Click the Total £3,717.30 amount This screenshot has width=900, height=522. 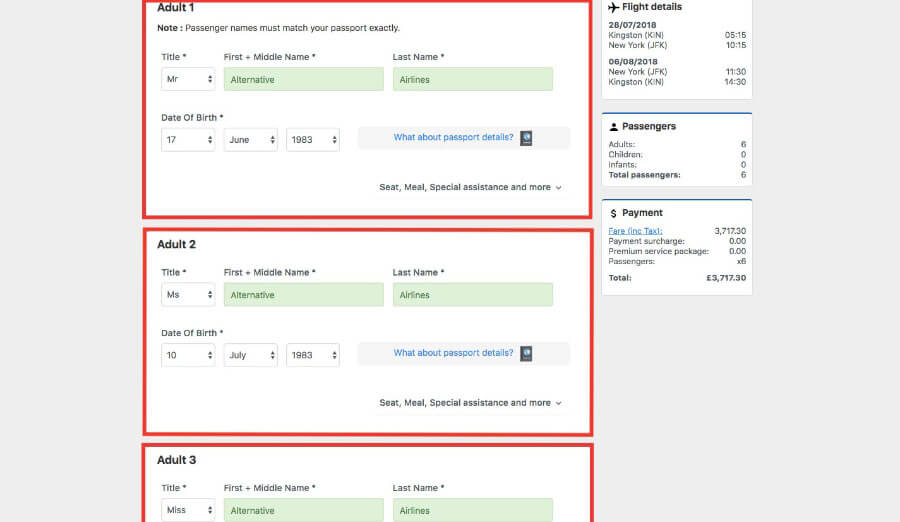click(726, 278)
